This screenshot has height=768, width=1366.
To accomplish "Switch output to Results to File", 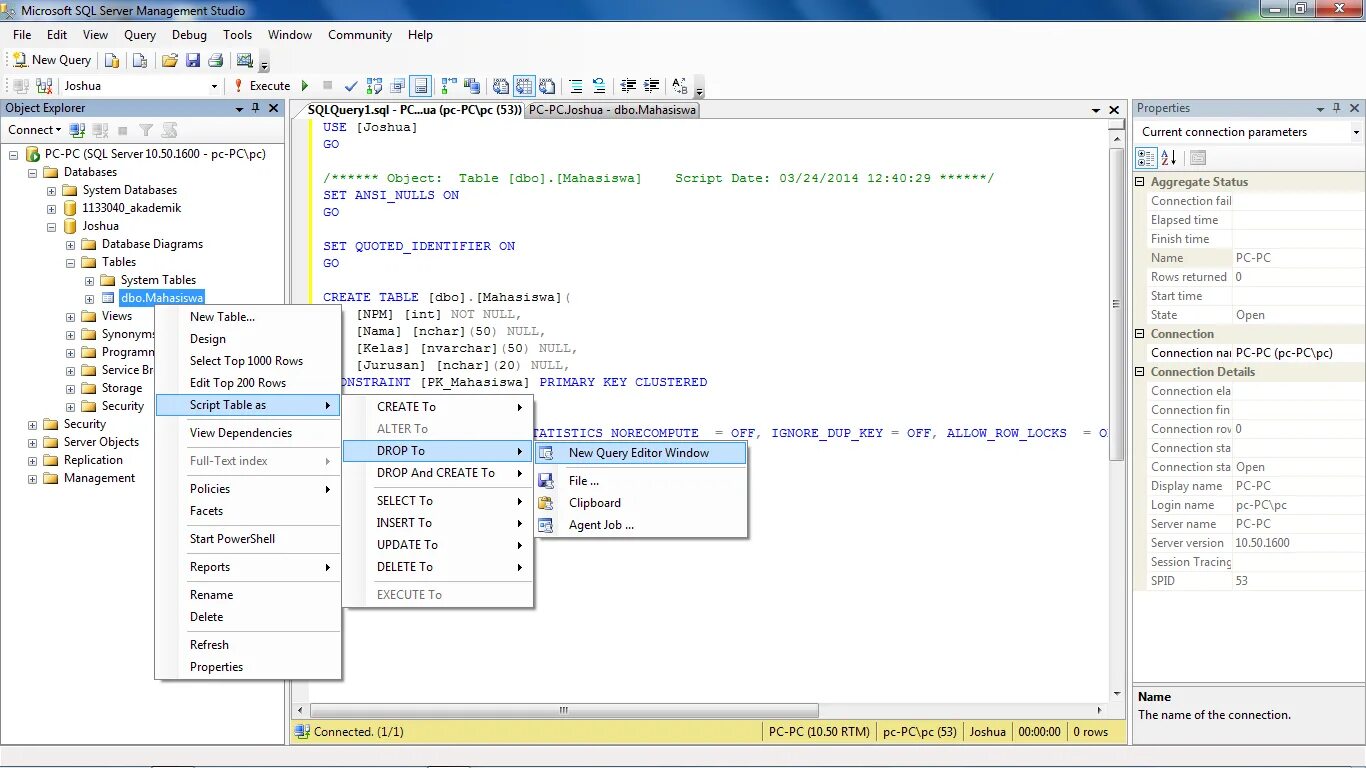I will coord(547,86).
